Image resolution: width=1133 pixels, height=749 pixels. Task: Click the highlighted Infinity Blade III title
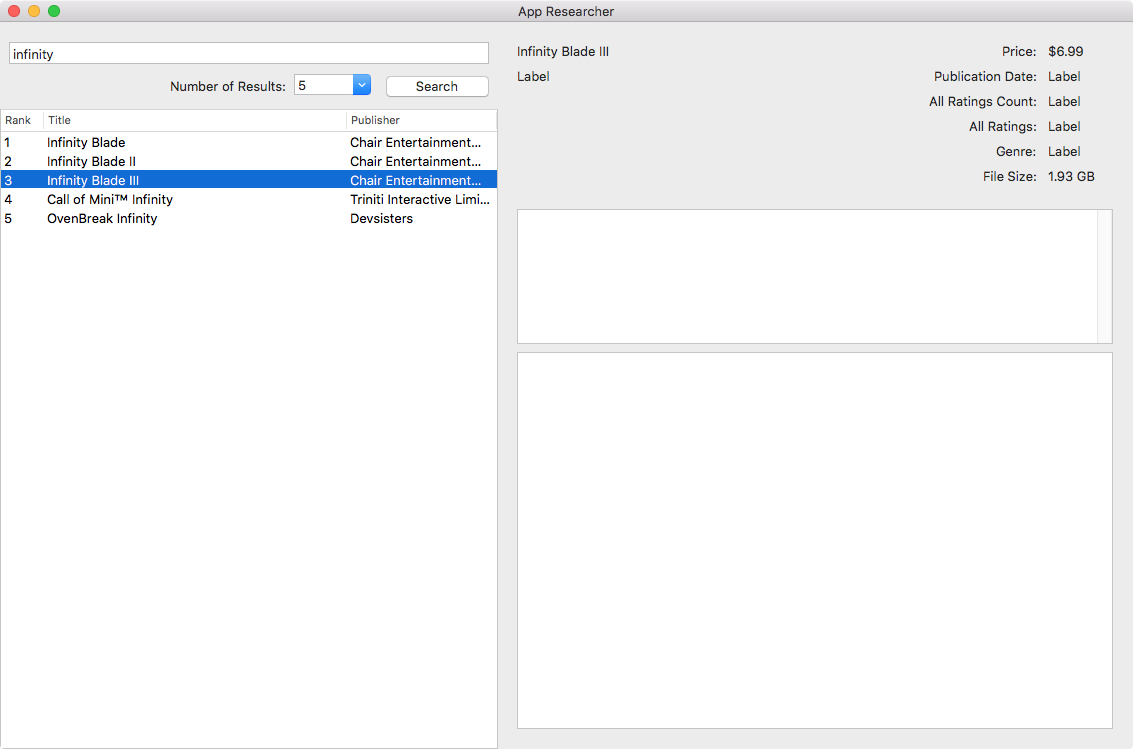93,180
